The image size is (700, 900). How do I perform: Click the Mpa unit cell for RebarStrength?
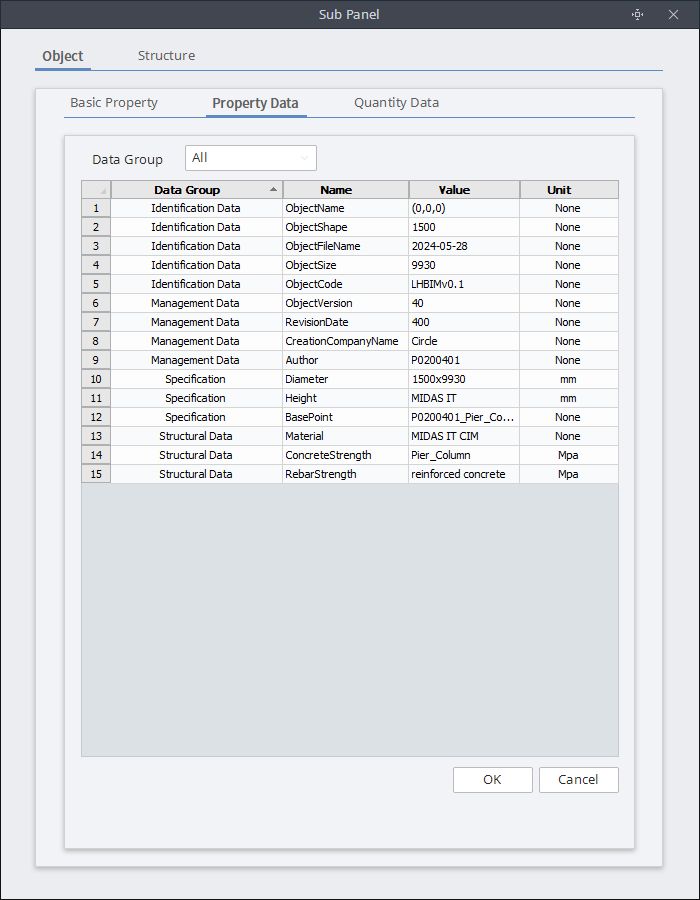[568, 475]
